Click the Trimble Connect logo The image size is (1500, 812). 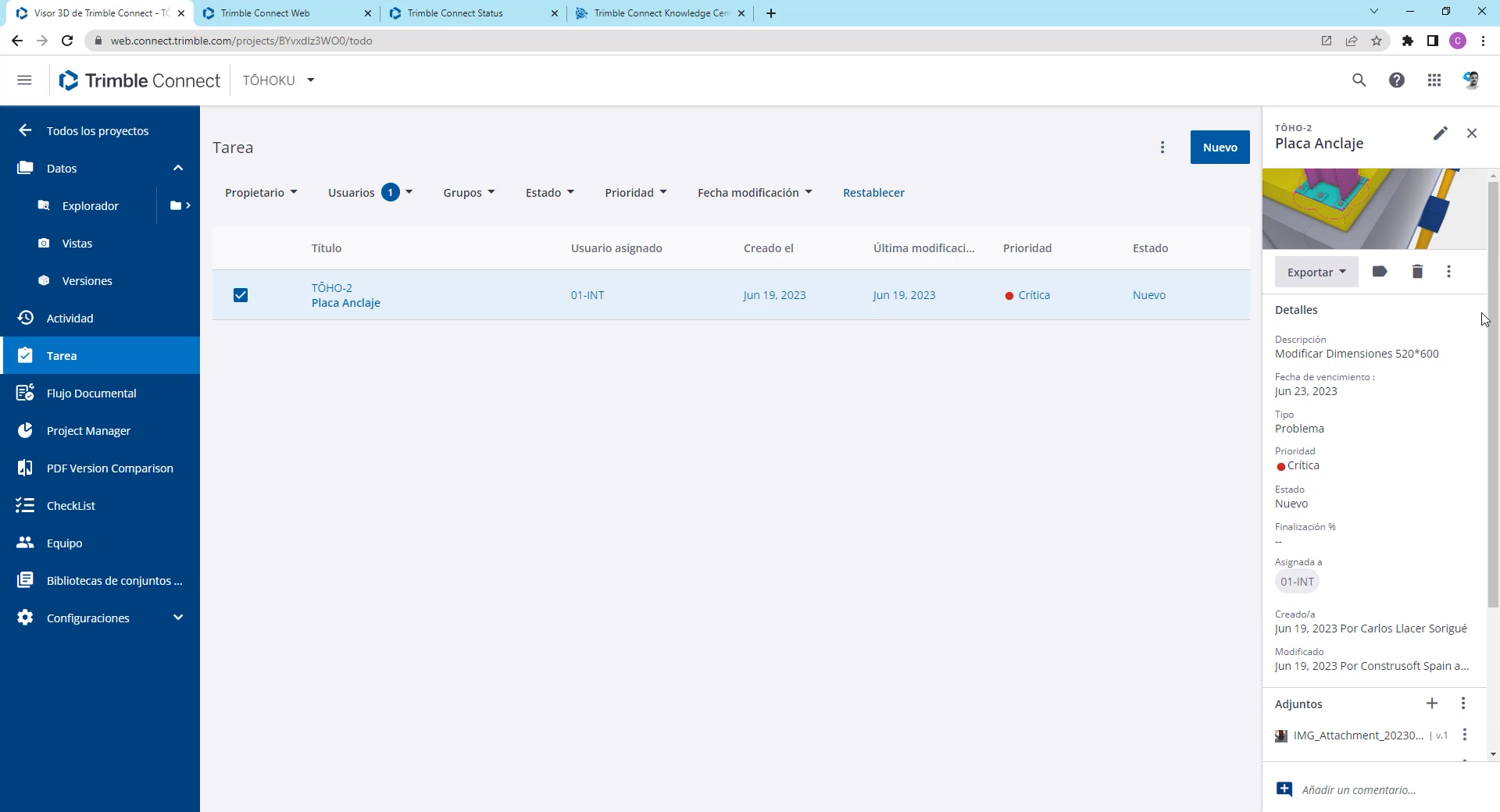[140, 80]
